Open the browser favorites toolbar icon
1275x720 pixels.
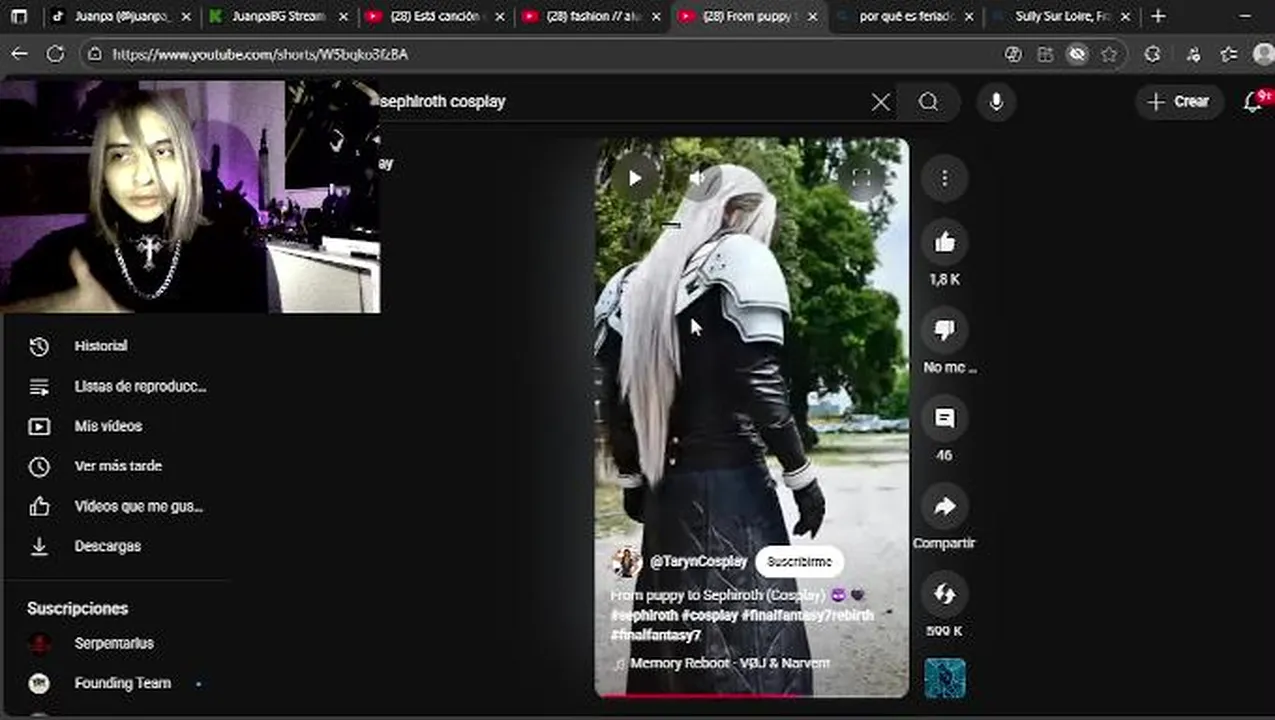click(1229, 55)
